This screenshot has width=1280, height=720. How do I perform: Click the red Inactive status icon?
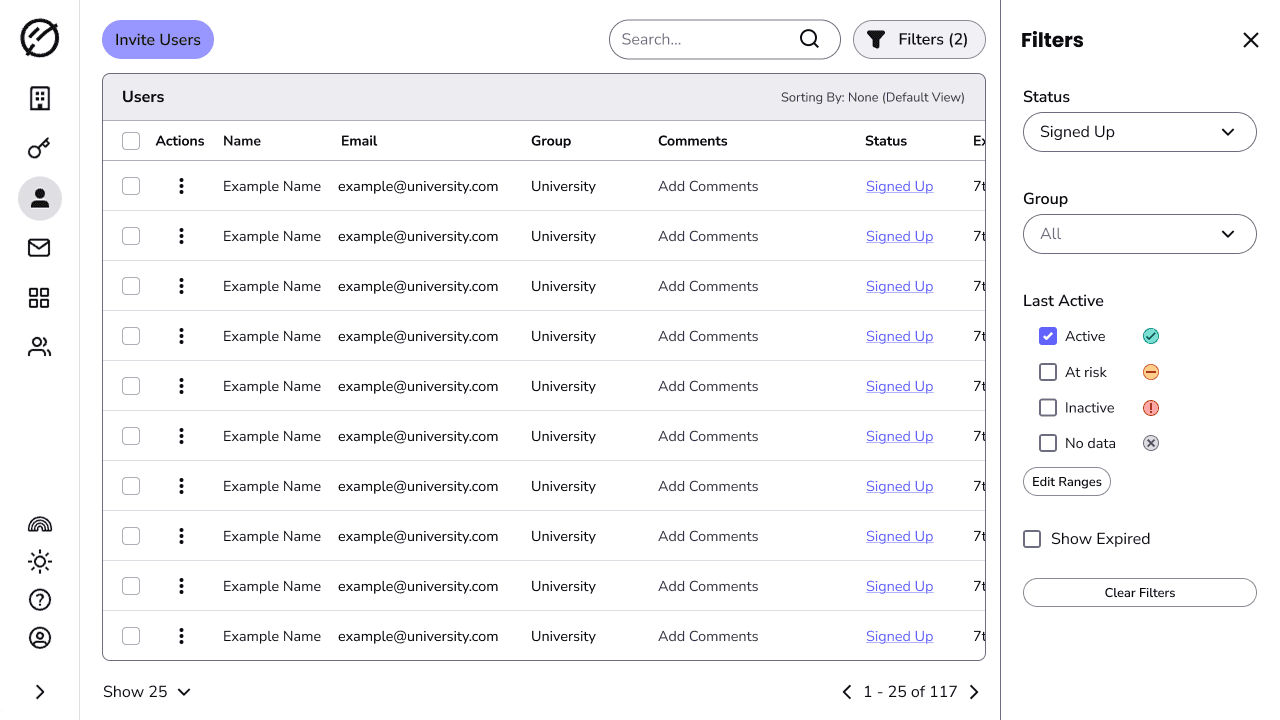click(1151, 408)
